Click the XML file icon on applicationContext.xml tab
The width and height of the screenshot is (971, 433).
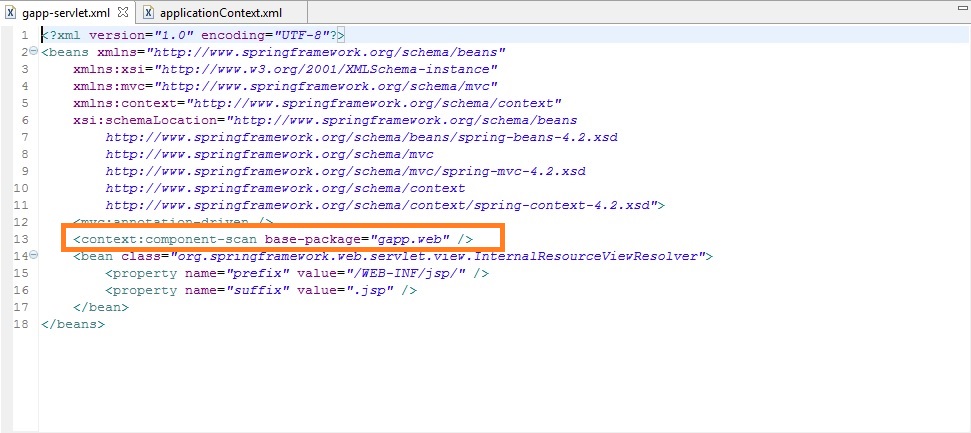pyautogui.click(x=149, y=13)
